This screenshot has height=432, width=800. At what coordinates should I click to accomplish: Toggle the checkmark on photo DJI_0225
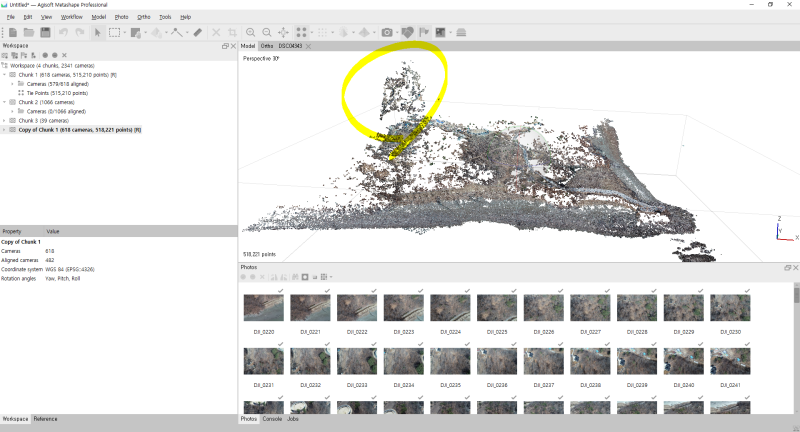tap(514, 291)
